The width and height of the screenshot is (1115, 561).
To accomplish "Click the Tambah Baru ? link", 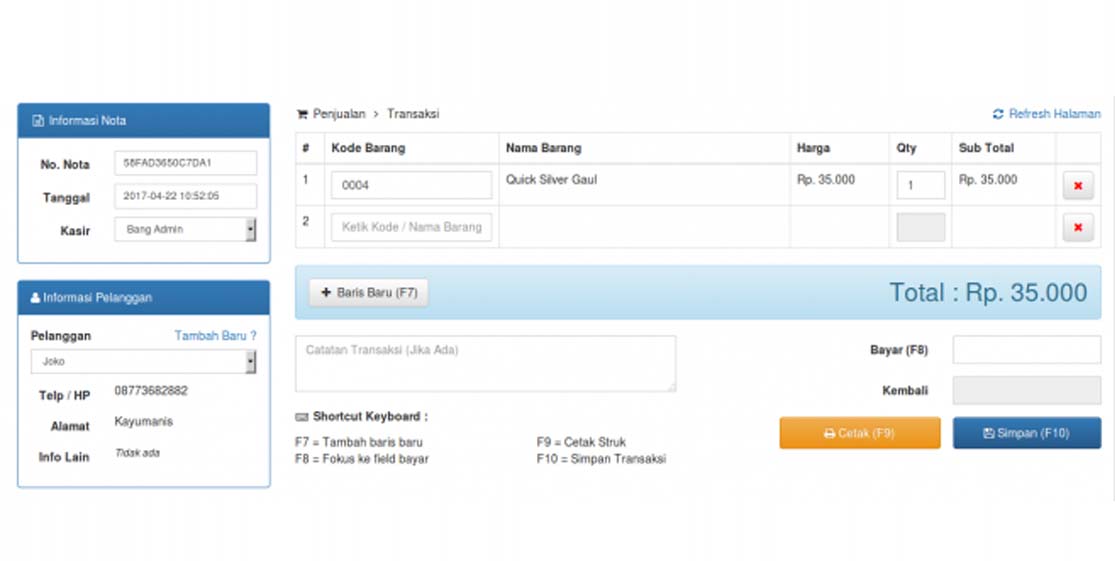I will pos(215,336).
